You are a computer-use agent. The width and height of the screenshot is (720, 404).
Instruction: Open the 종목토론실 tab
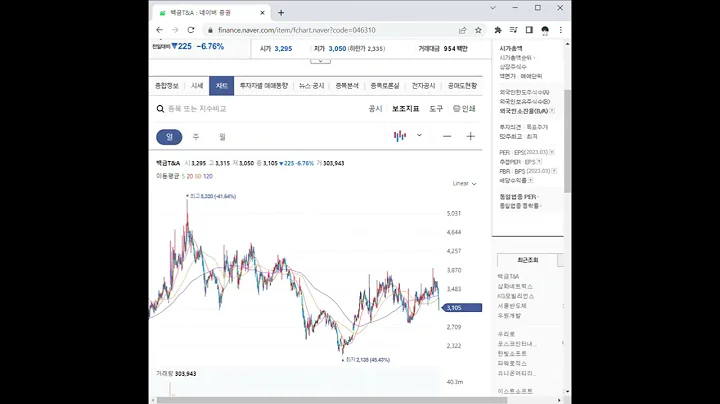pos(385,86)
